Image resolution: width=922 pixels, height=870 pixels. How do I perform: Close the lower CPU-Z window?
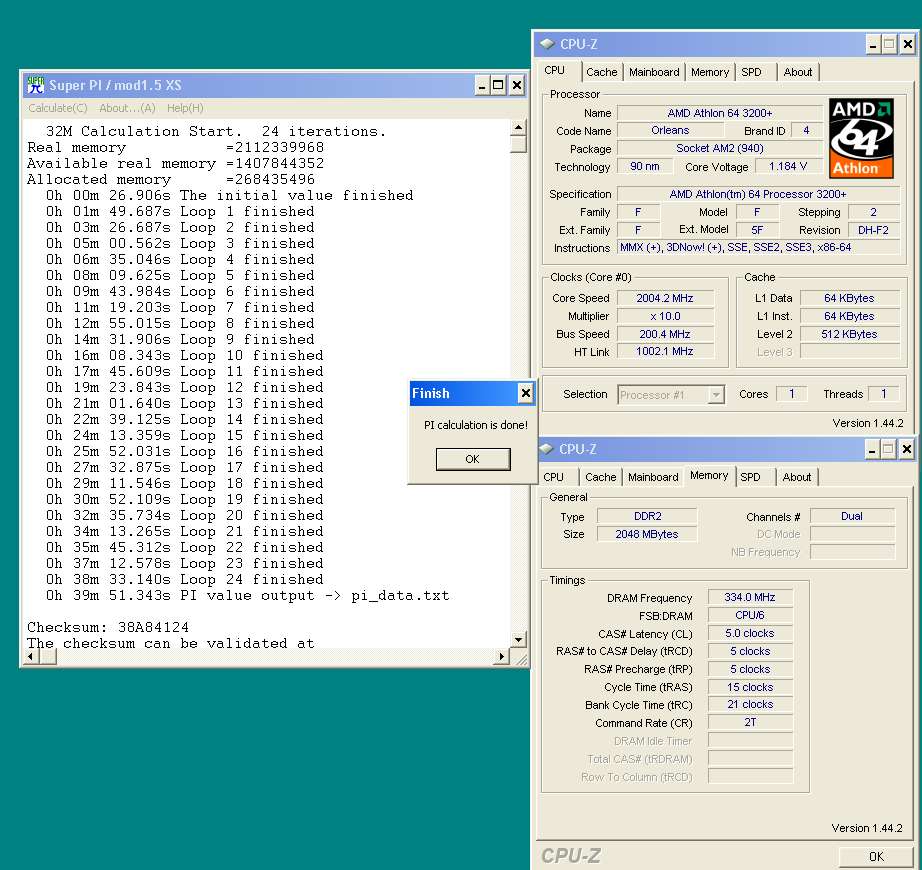(x=907, y=450)
